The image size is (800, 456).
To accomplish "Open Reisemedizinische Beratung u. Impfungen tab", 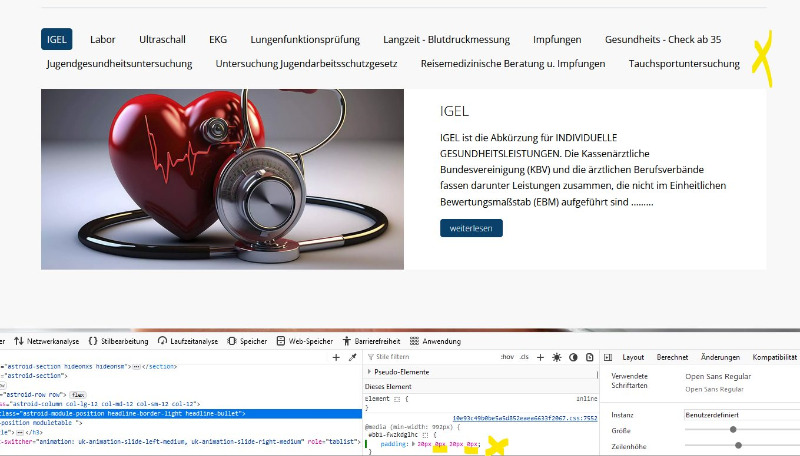I will tap(513, 64).
